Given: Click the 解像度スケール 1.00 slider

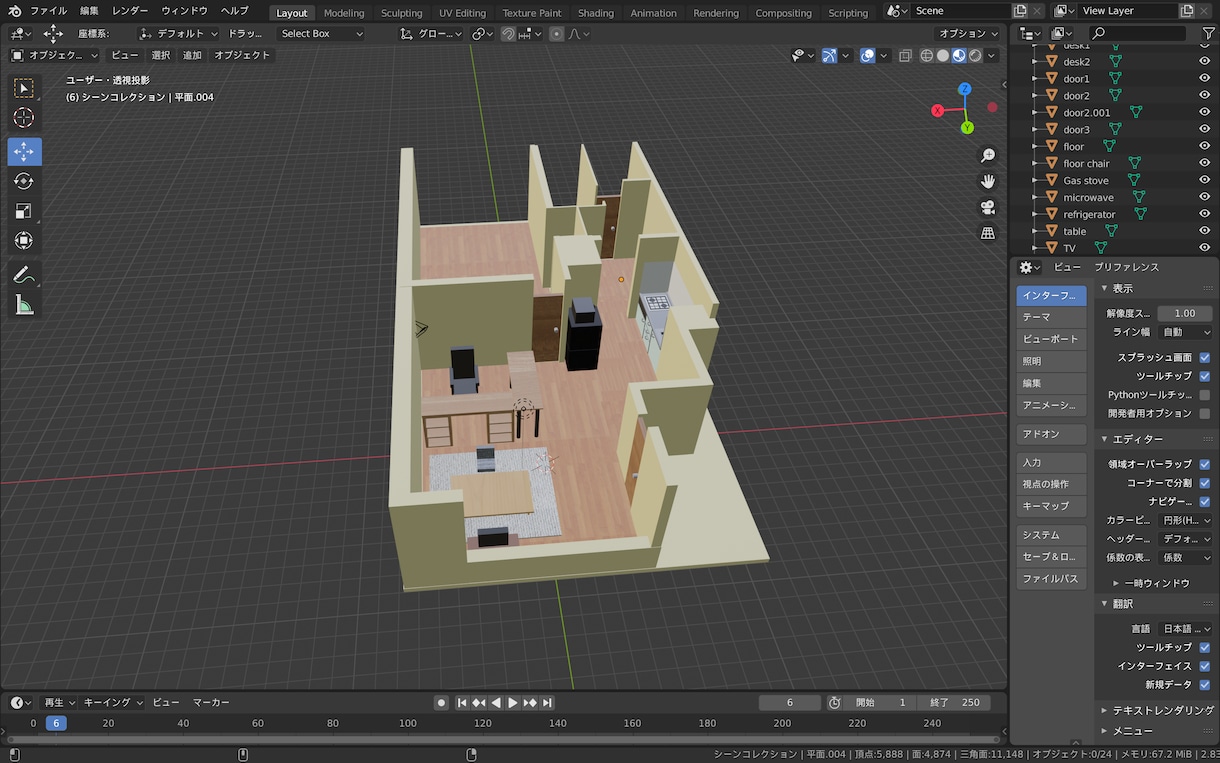Looking at the screenshot, I should [1185, 313].
